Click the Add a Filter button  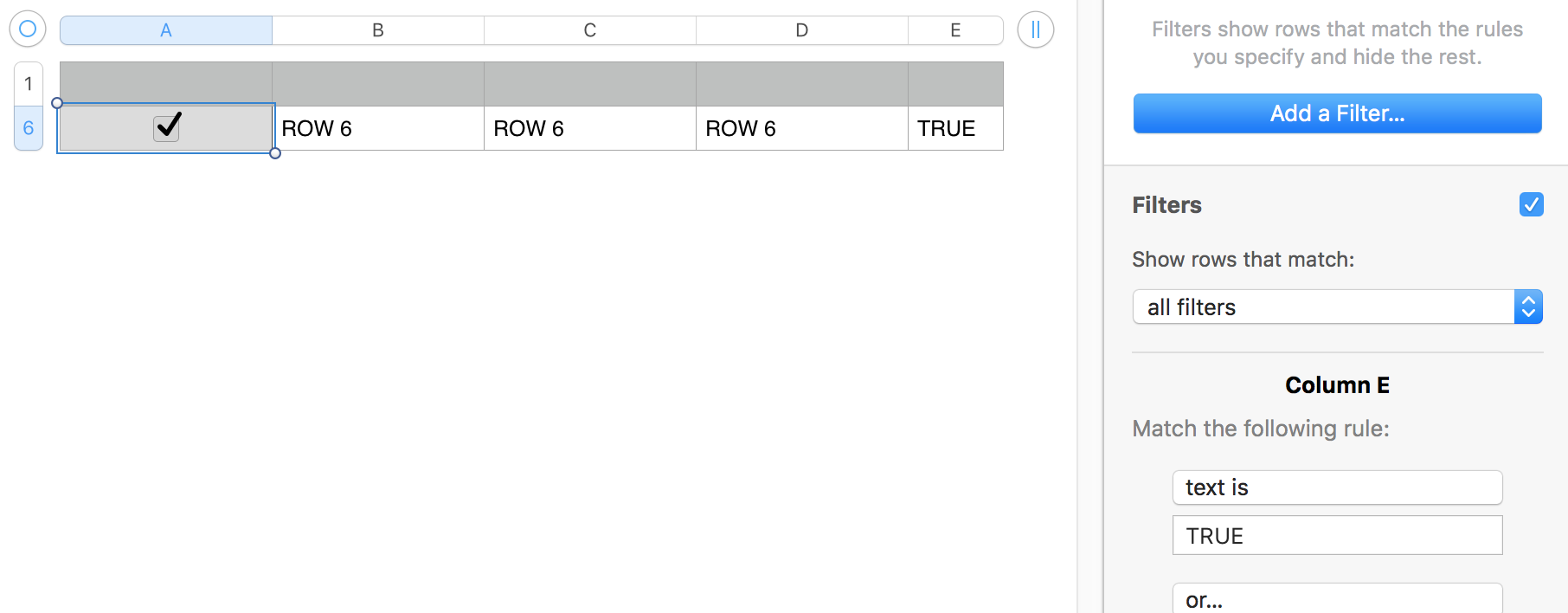pos(1337,113)
